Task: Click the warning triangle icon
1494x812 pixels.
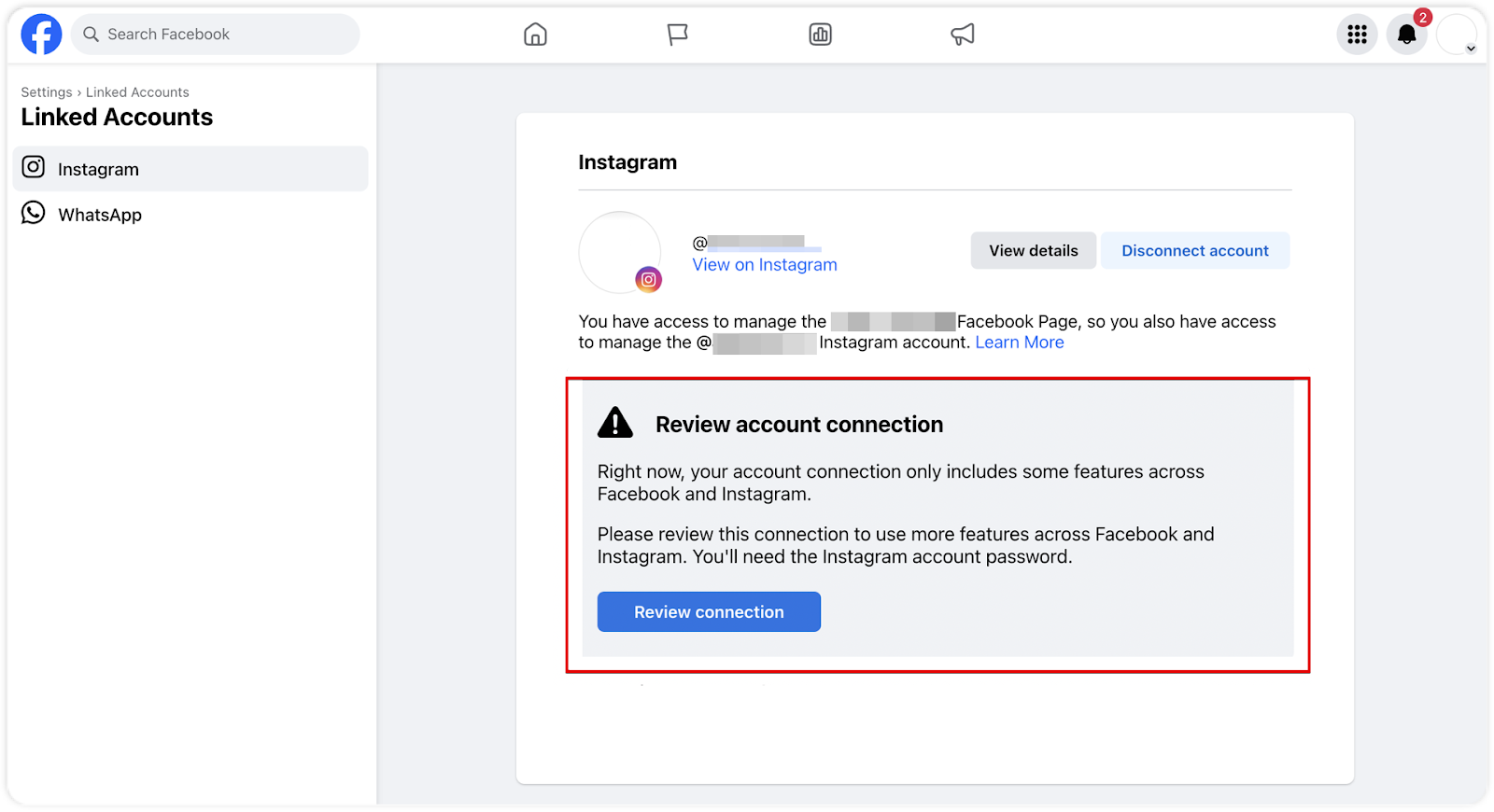Action: pyautogui.click(x=615, y=423)
